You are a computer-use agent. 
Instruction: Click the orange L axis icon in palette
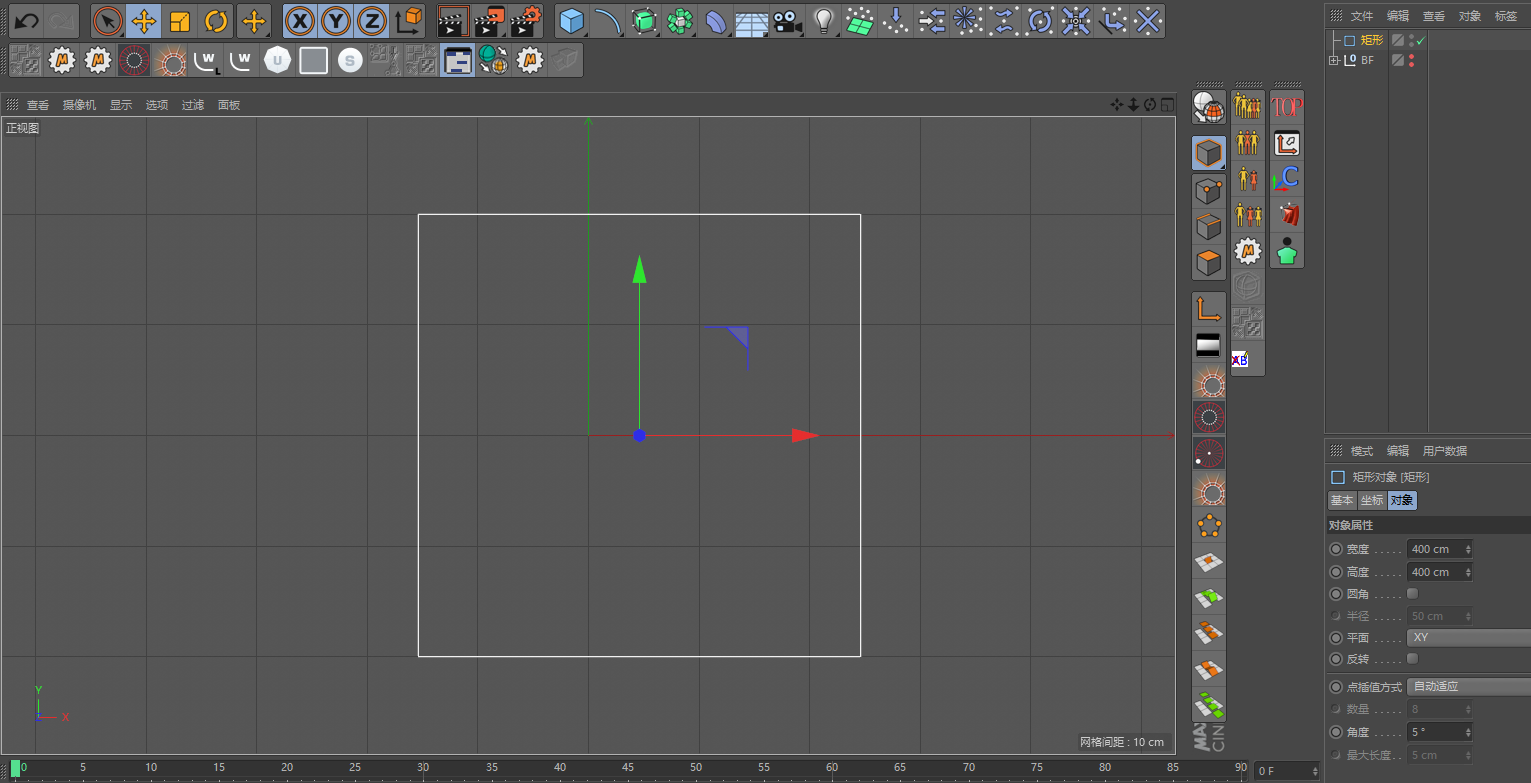click(x=1209, y=310)
